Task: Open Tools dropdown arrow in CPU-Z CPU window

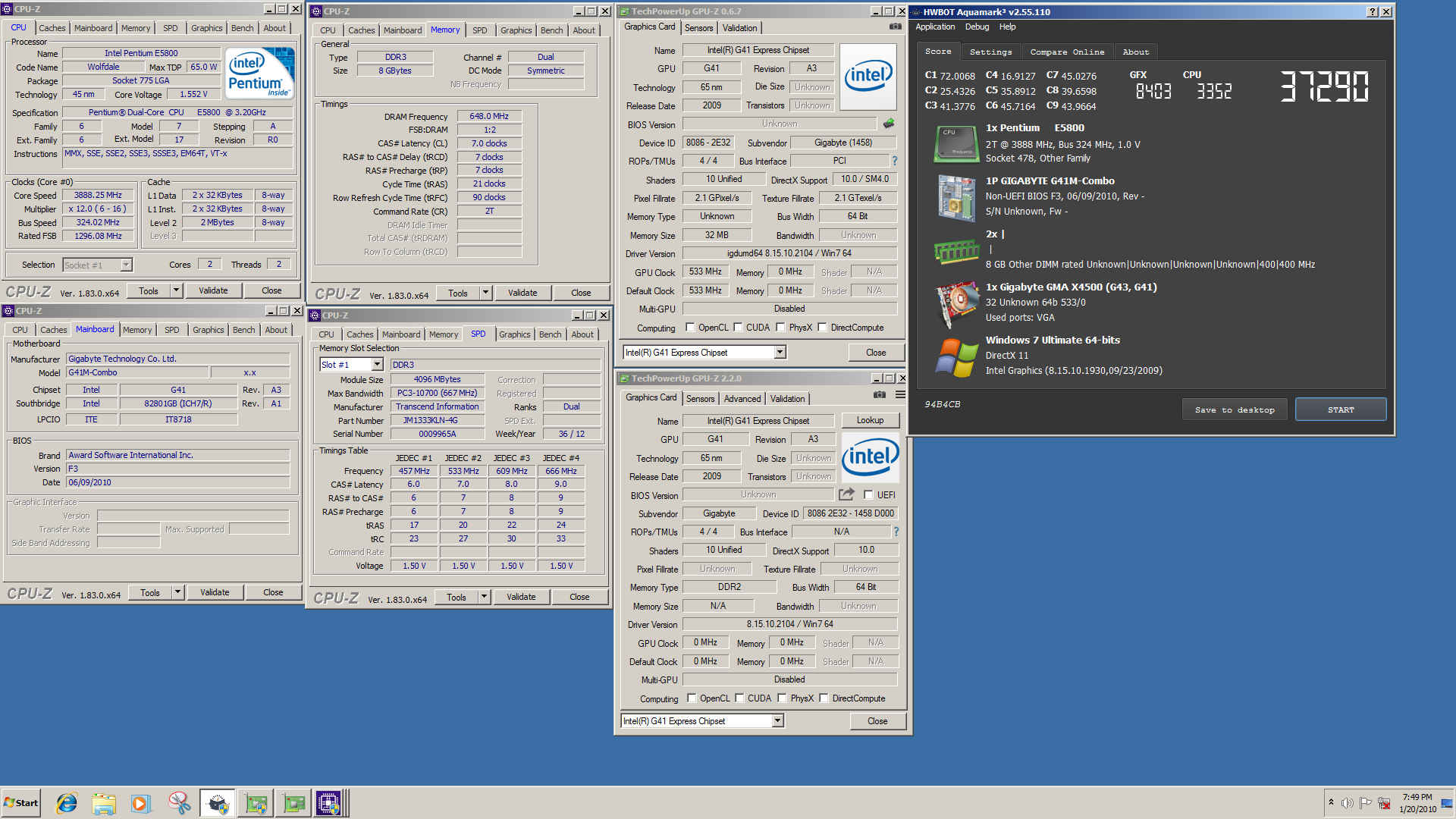Action: (176, 290)
